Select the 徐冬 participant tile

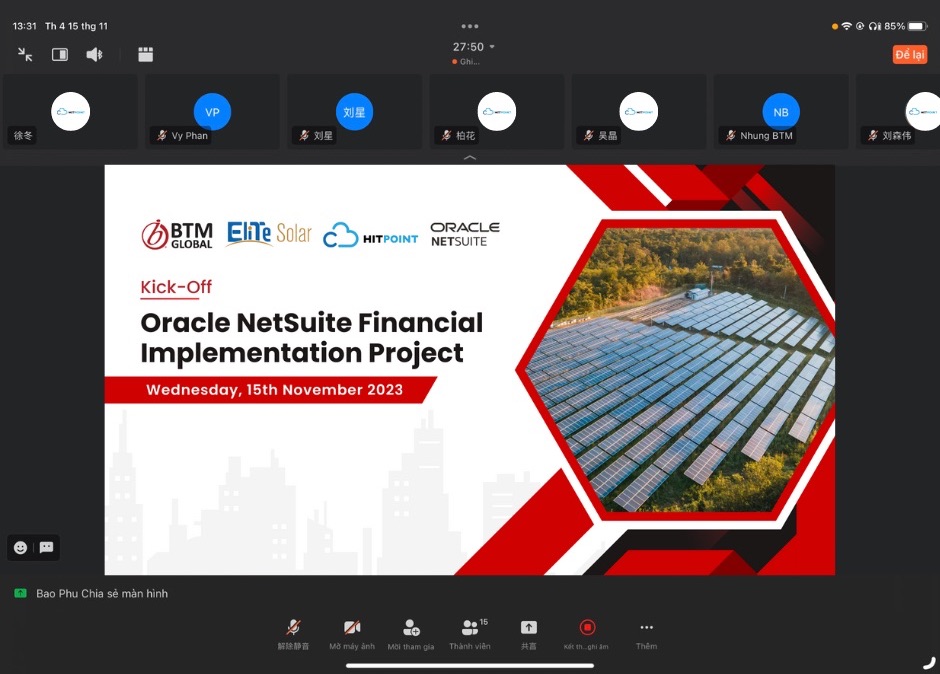click(x=71, y=112)
